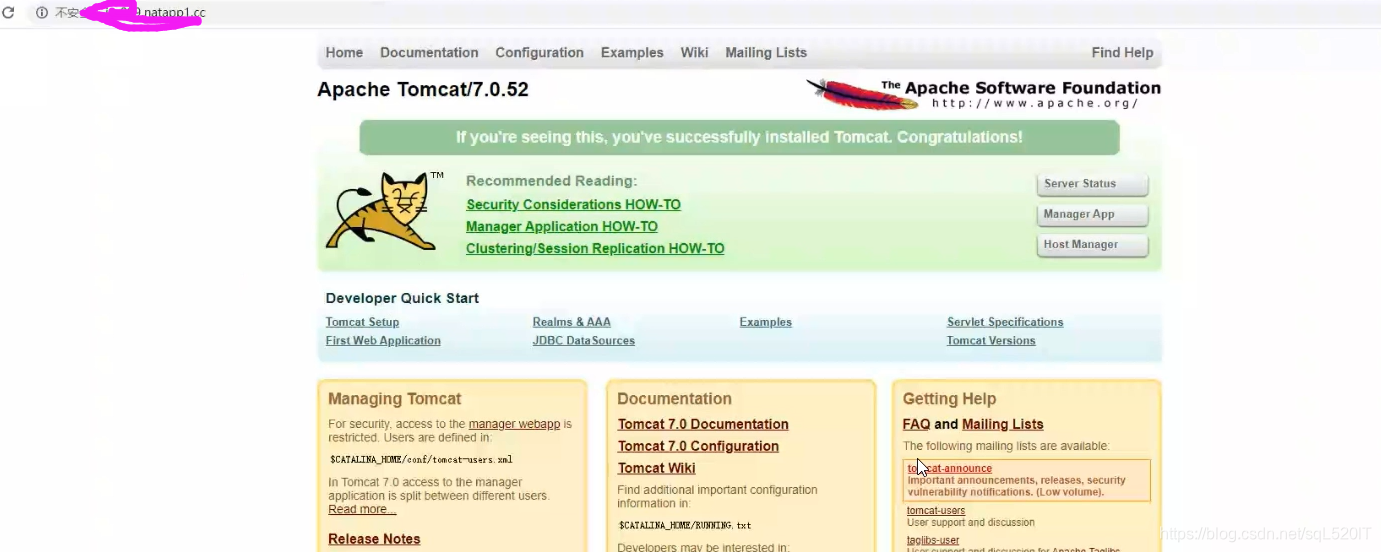Open Tomcat 7.0 Configuration link
The image size is (1381, 552).
[698, 447]
